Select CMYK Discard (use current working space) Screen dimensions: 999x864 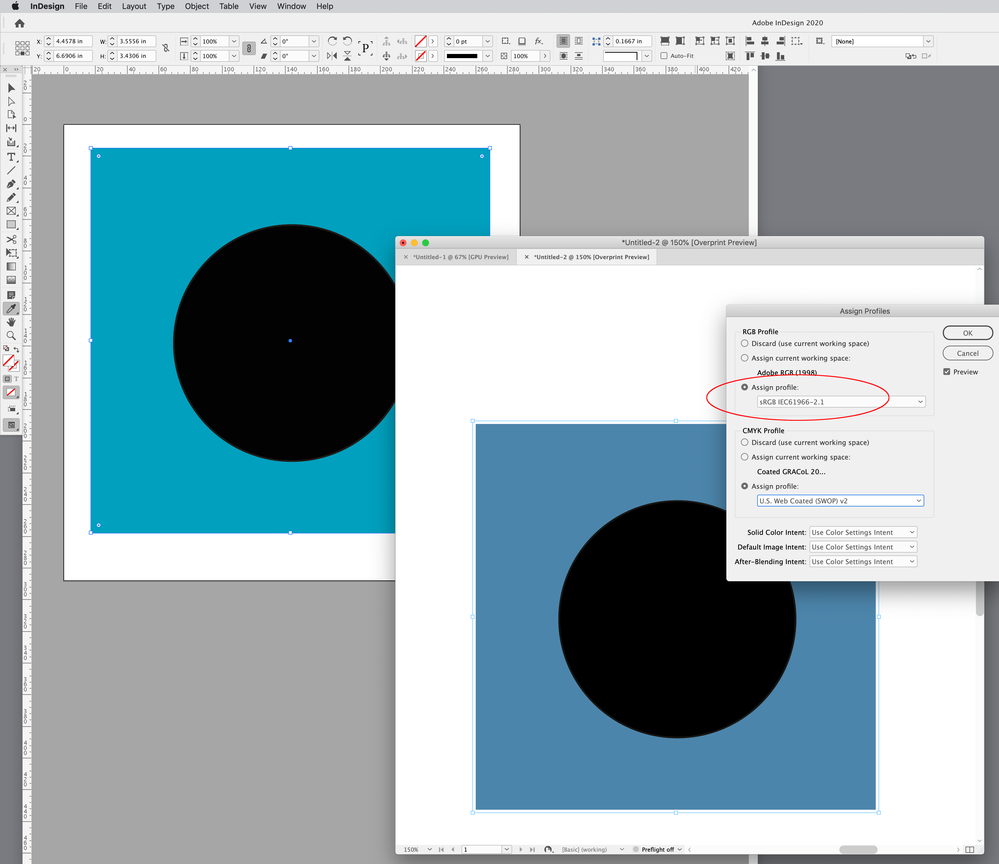[x=744, y=442]
